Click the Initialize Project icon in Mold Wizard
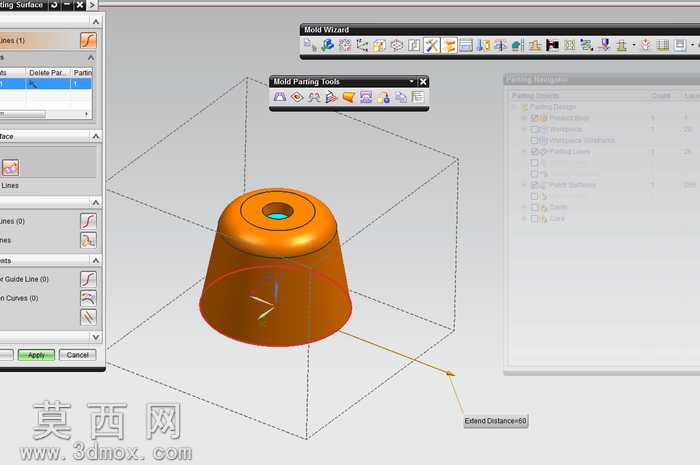 (309, 45)
